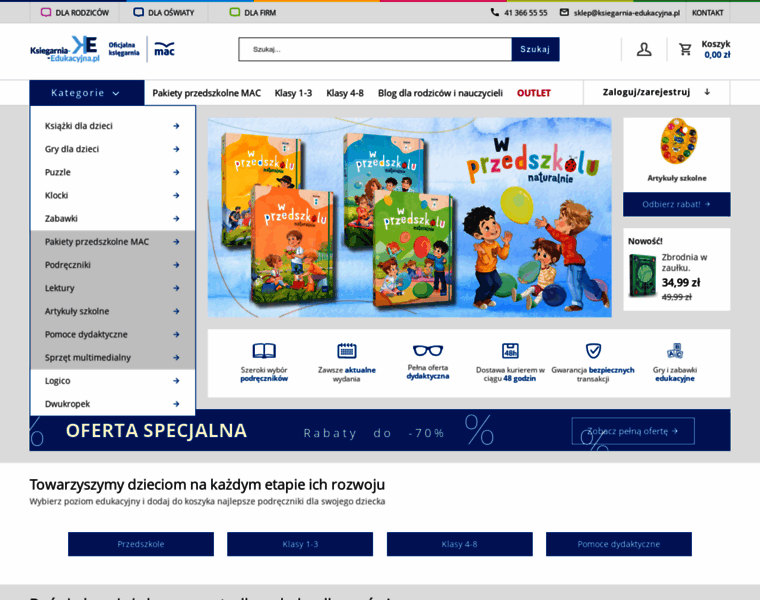Click the Pomoce dydaktyczne blue button
Viewport: 760px width, 600px height.
(618, 544)
